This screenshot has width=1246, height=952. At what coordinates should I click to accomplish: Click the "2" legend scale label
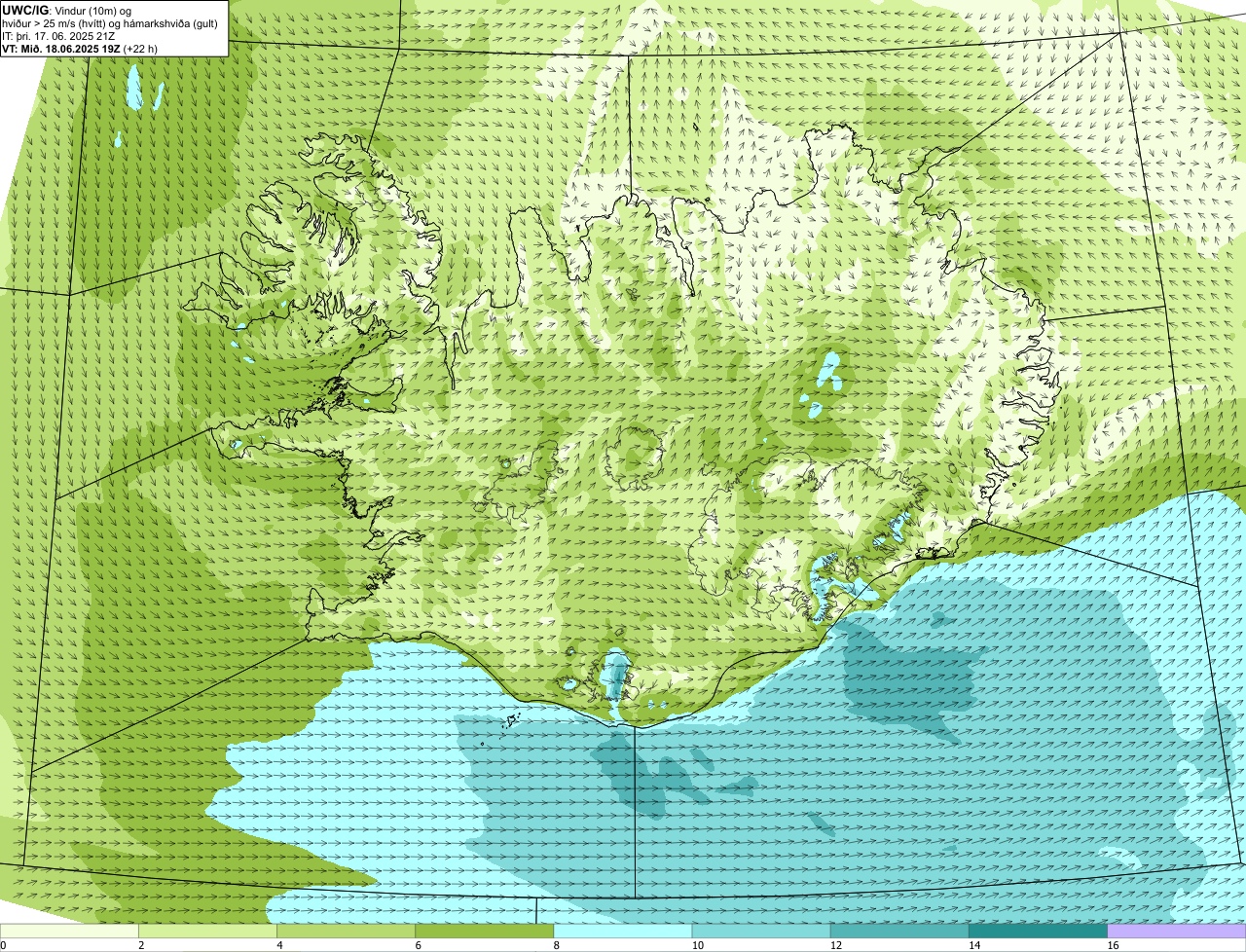(141, 945)
